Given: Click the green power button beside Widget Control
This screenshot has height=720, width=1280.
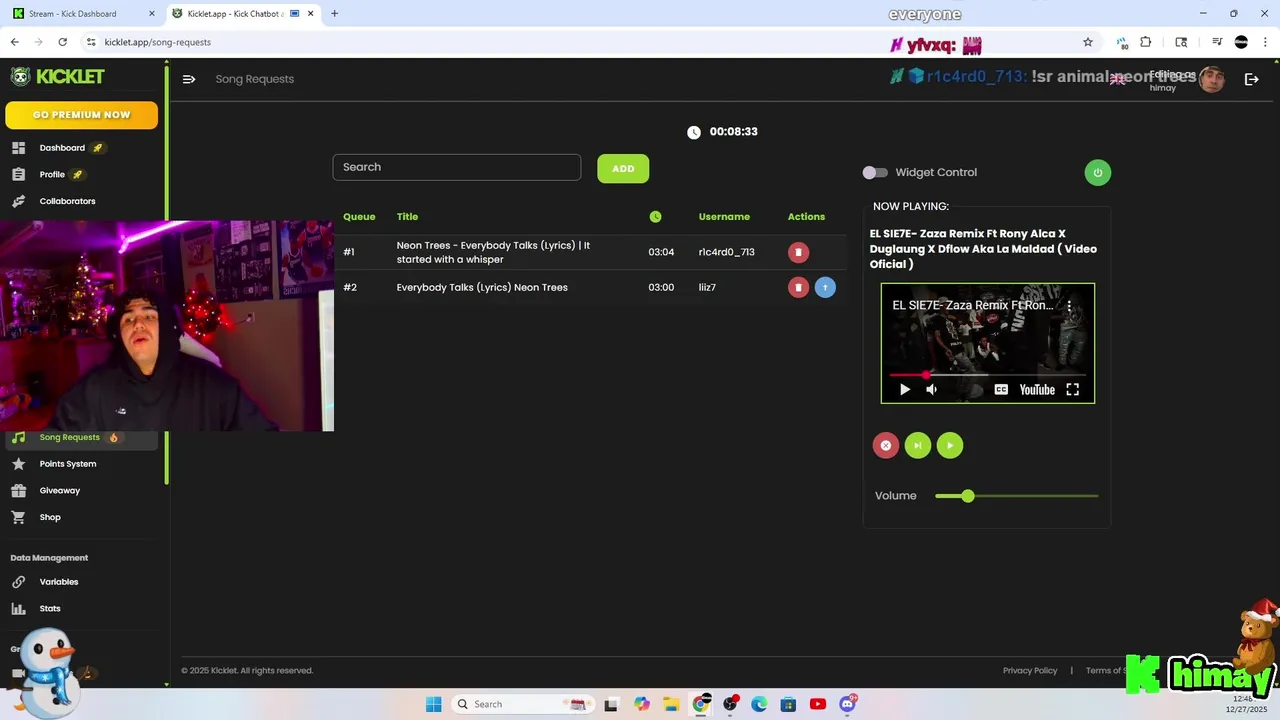Looking at the screenshot, I should coord(1097,172).
